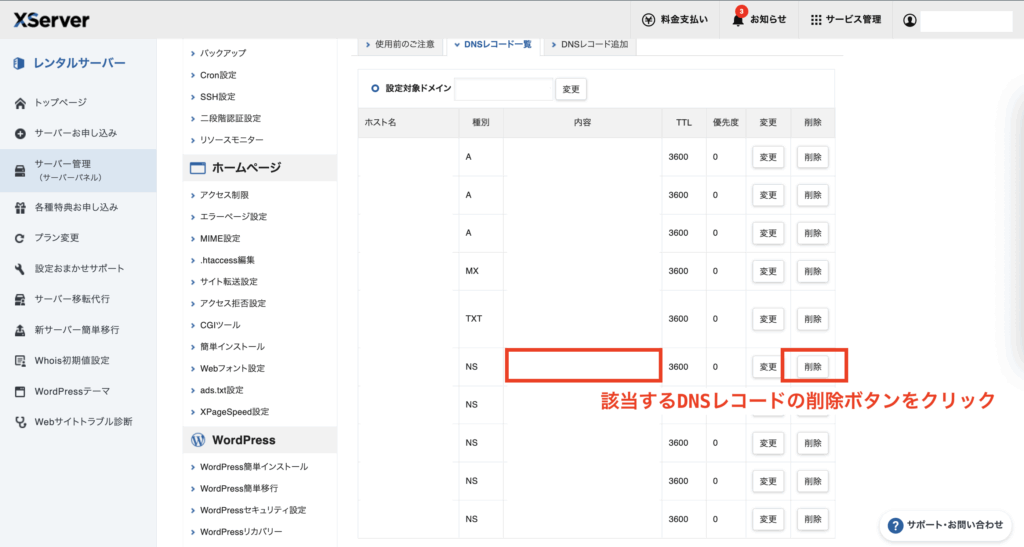Screen dimensions: 1024x547
Task: Open リソースモニター link
Action: (231, 140)
